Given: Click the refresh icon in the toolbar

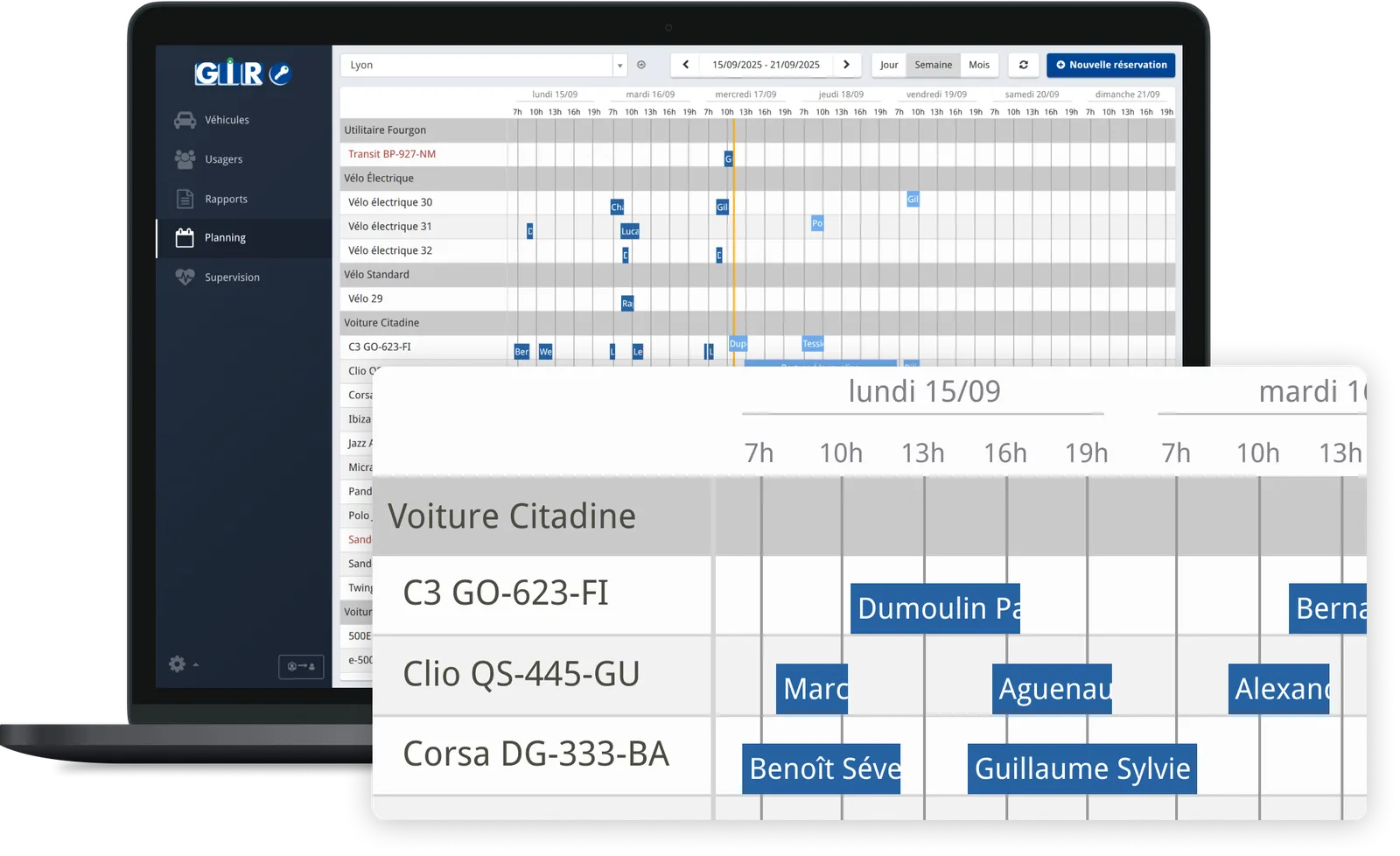Looking at the screenshot, I should [x=1023, y=65].
